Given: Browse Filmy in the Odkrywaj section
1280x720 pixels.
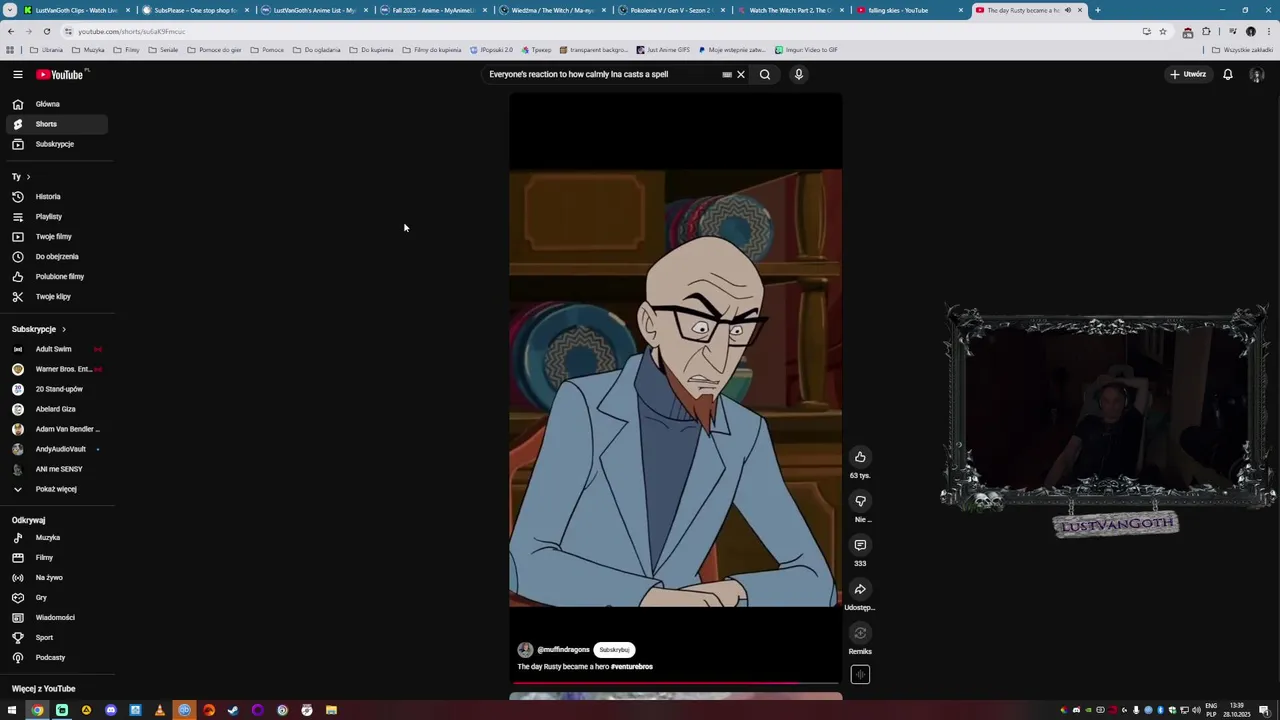Looking at the screenshot, I should click(x=56, y=558).
